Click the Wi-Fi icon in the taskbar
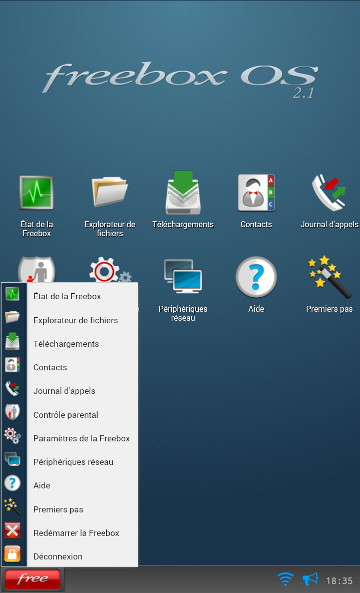Viewport: 360px width, 593px height. click(286, 579)
